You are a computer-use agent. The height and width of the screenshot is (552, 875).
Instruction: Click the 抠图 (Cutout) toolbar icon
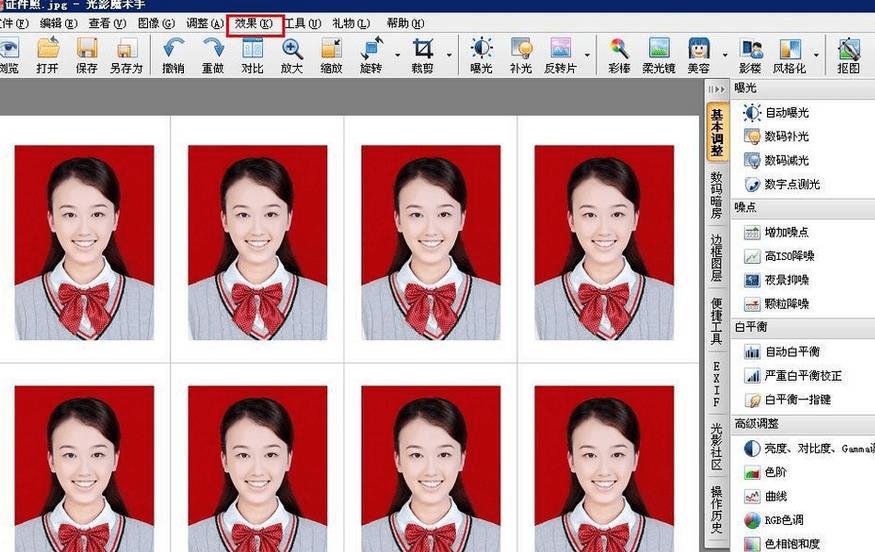[x=849, y=49]
